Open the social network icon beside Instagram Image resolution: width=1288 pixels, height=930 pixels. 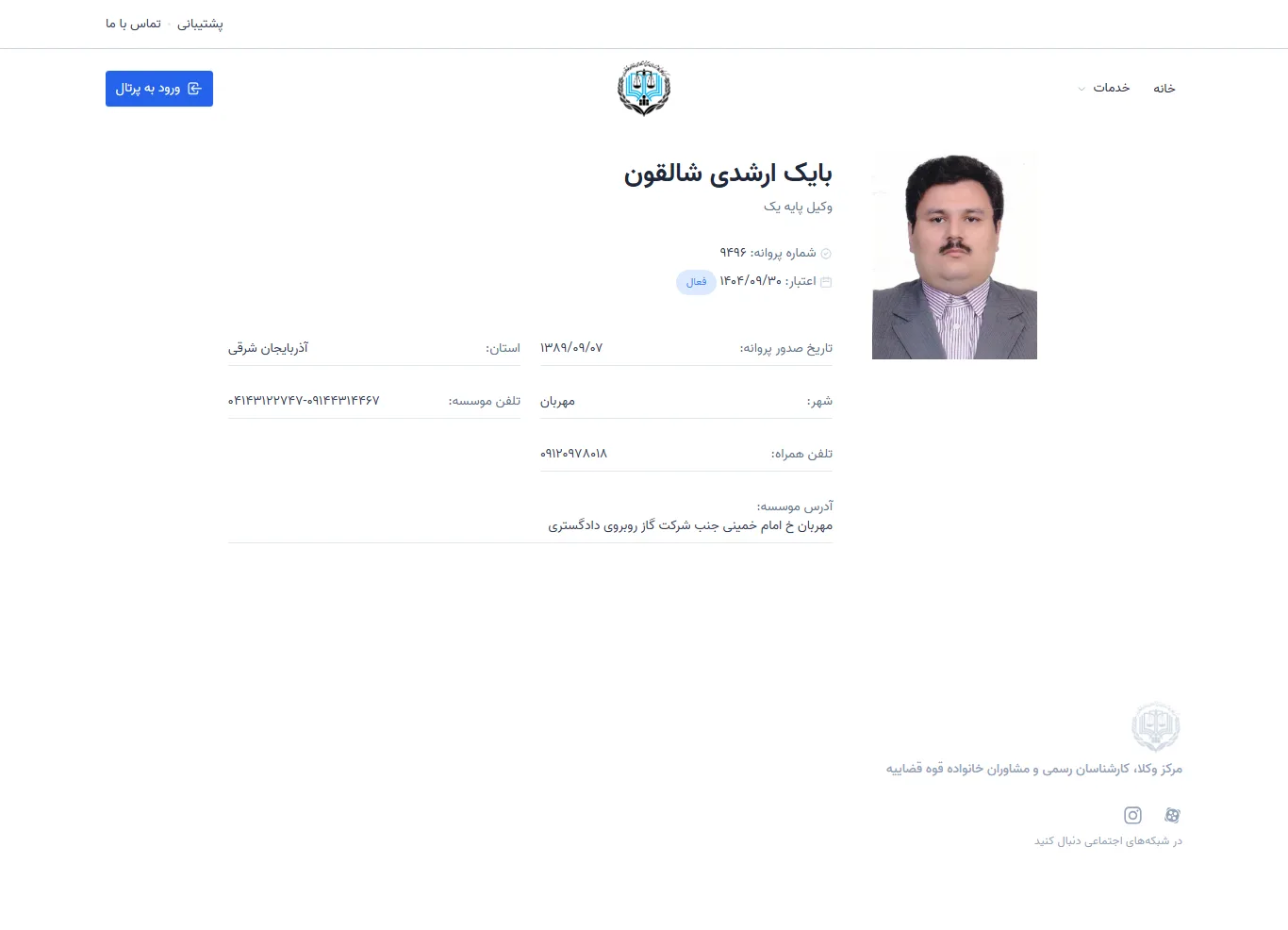(x=1172, y=815)
